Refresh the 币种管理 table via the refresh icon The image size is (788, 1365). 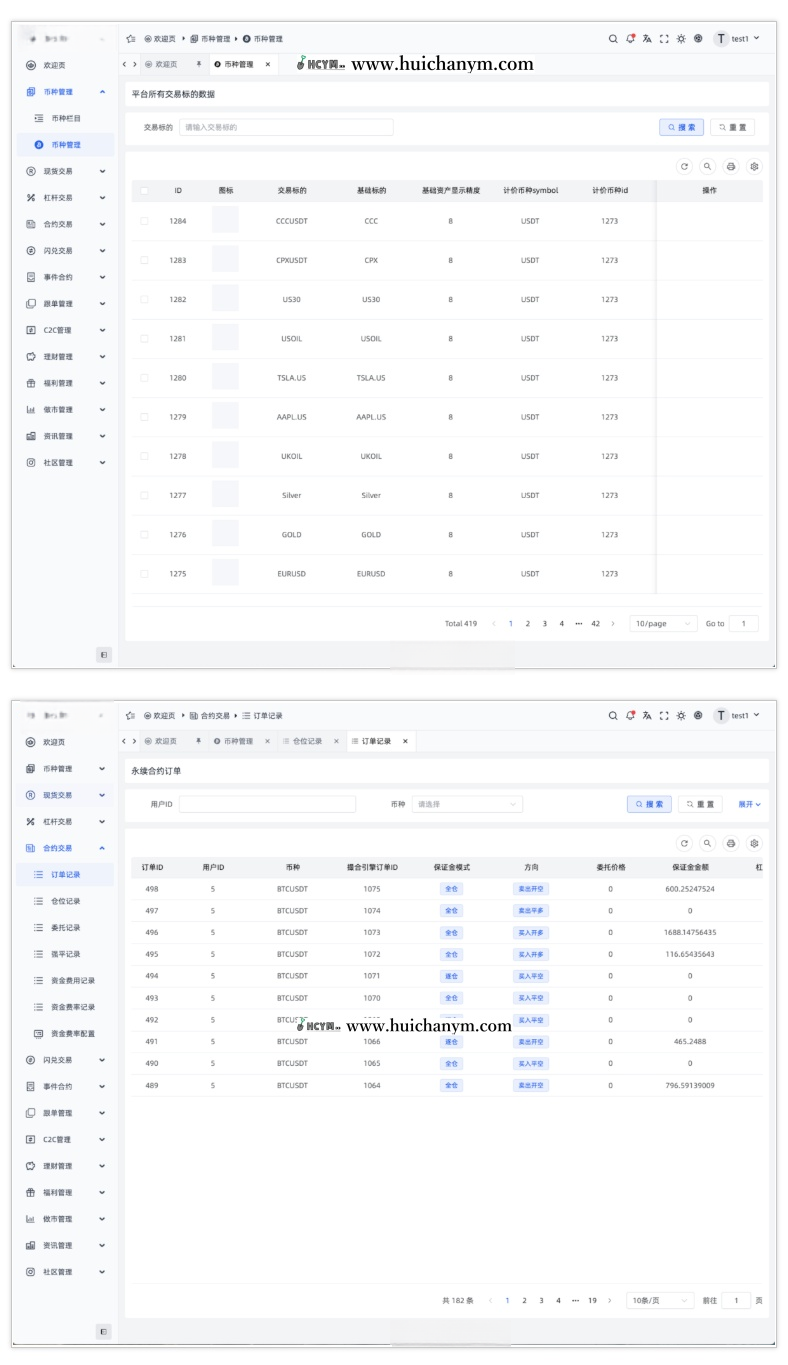pos(684,167)
